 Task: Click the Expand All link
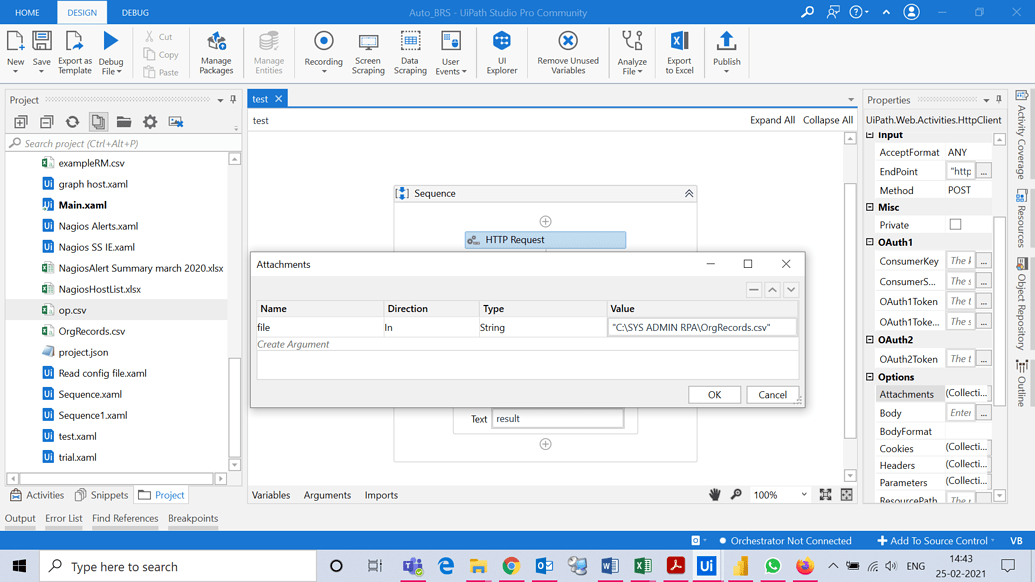click(x=772, y=119)
